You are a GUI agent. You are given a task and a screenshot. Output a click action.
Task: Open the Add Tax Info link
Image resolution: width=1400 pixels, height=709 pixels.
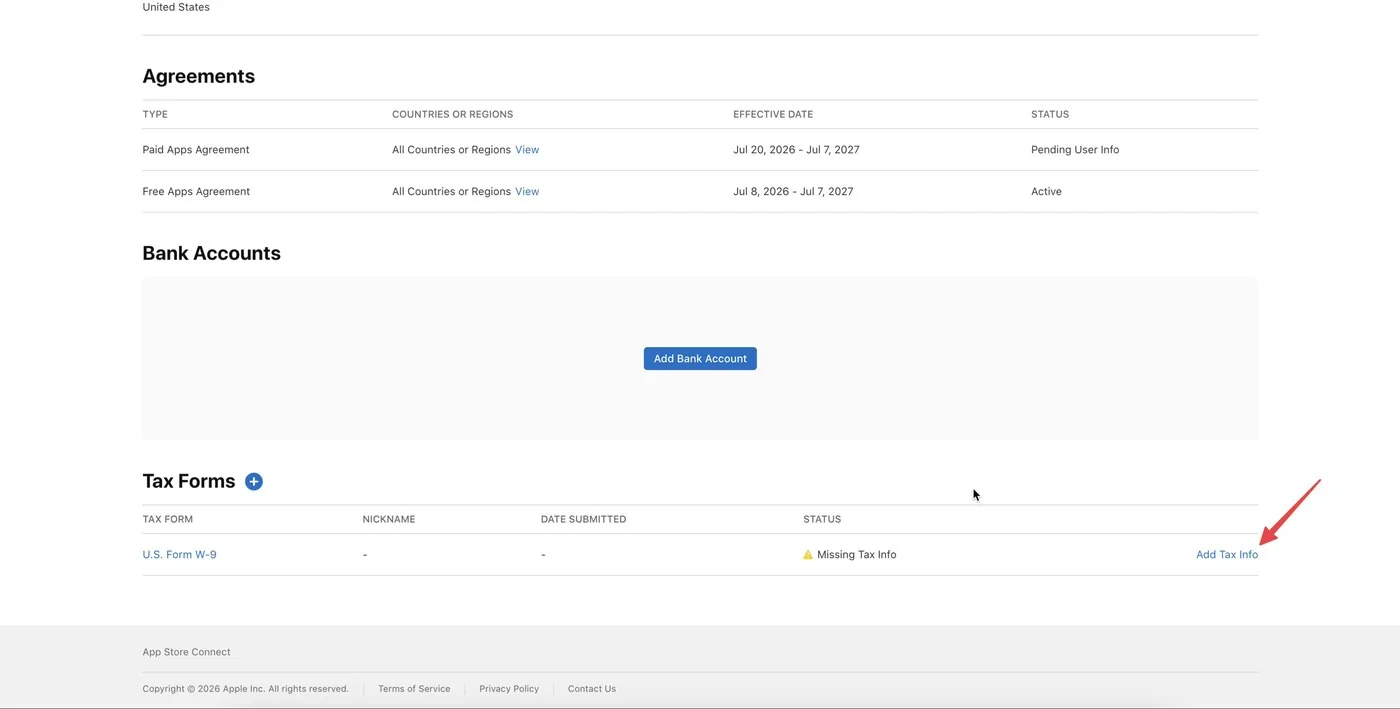tap(1227, 554)
